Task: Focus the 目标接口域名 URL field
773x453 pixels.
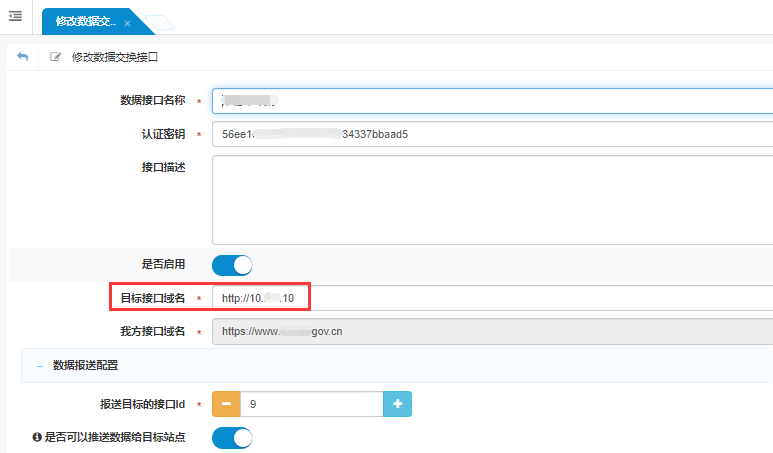Action: [x=492, y=298]
